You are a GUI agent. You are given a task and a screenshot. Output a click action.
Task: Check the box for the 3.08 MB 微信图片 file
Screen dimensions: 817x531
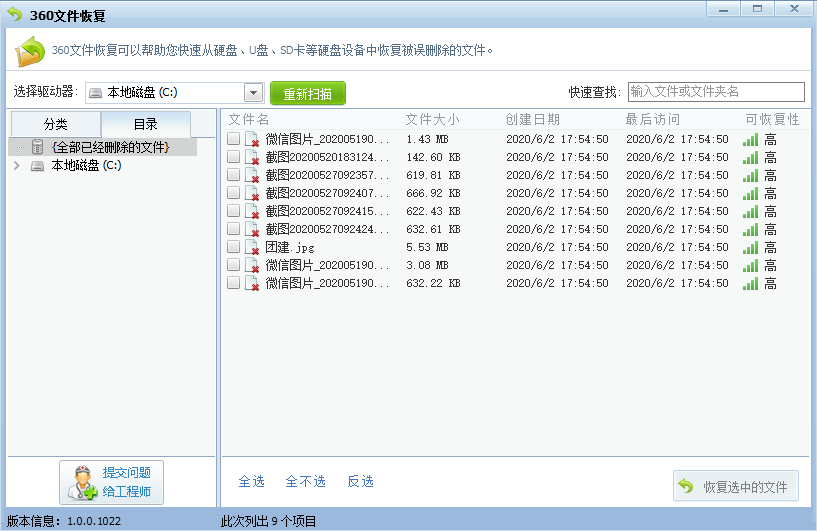pyautogui.click(x=233, y=265)
